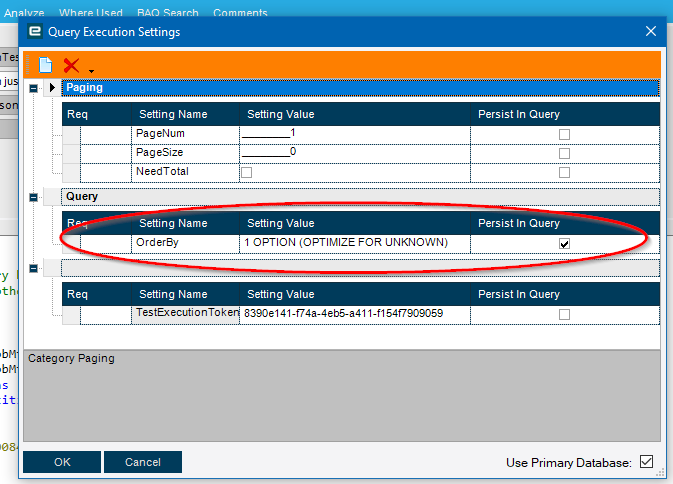
Task: Toggle Persist In Query for NeedTotal
Action: (x=564, y=172)
